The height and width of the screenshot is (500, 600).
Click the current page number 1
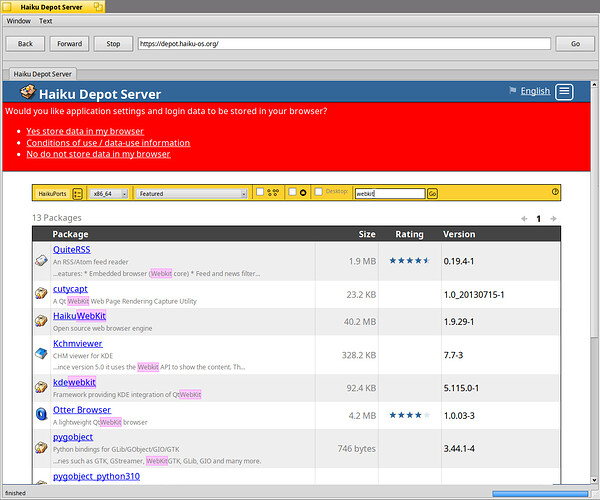pyautogui.click(x=538, y=219)
